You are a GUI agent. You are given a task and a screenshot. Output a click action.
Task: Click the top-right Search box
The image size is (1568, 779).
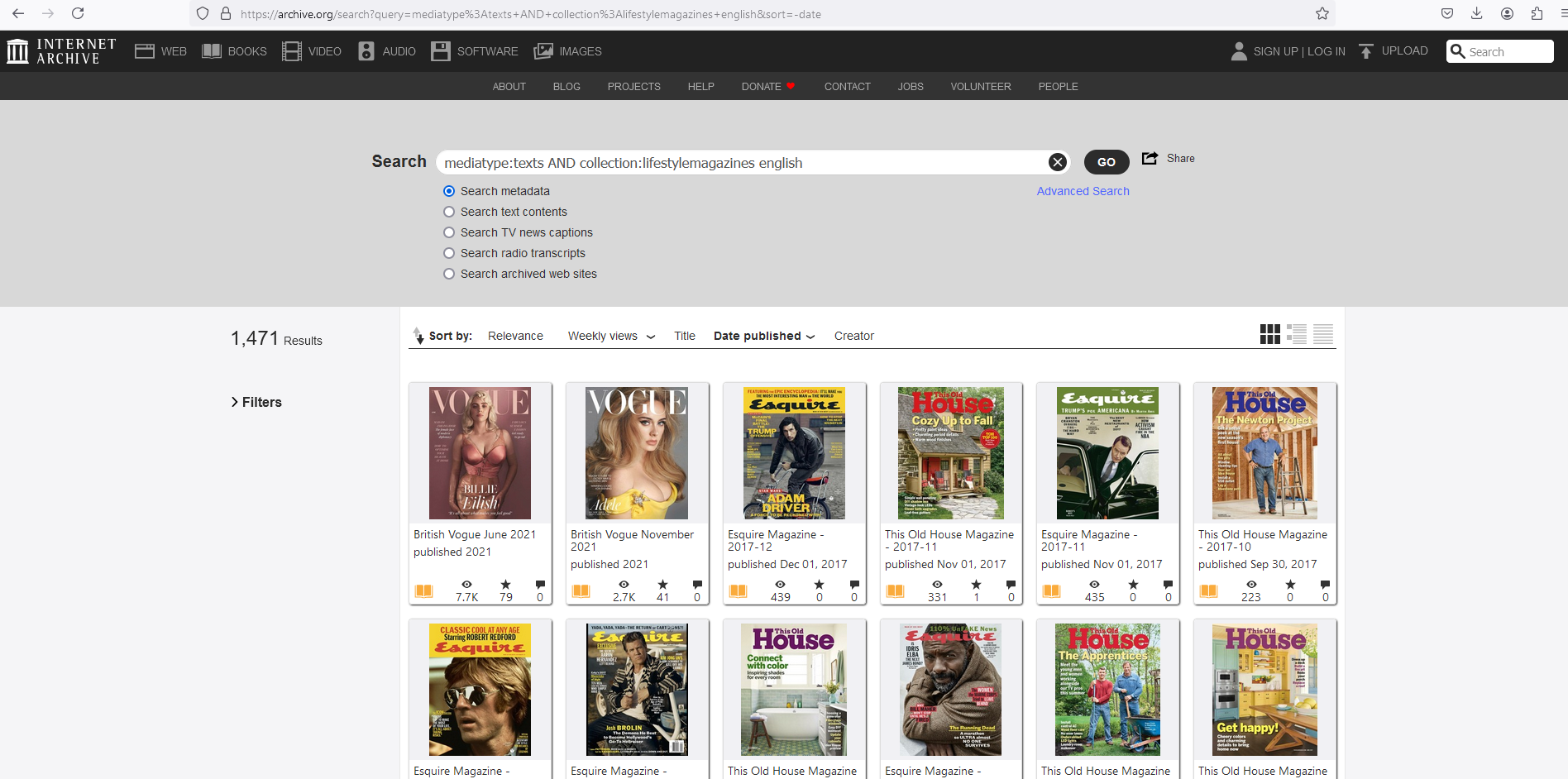coord(1500,51)
